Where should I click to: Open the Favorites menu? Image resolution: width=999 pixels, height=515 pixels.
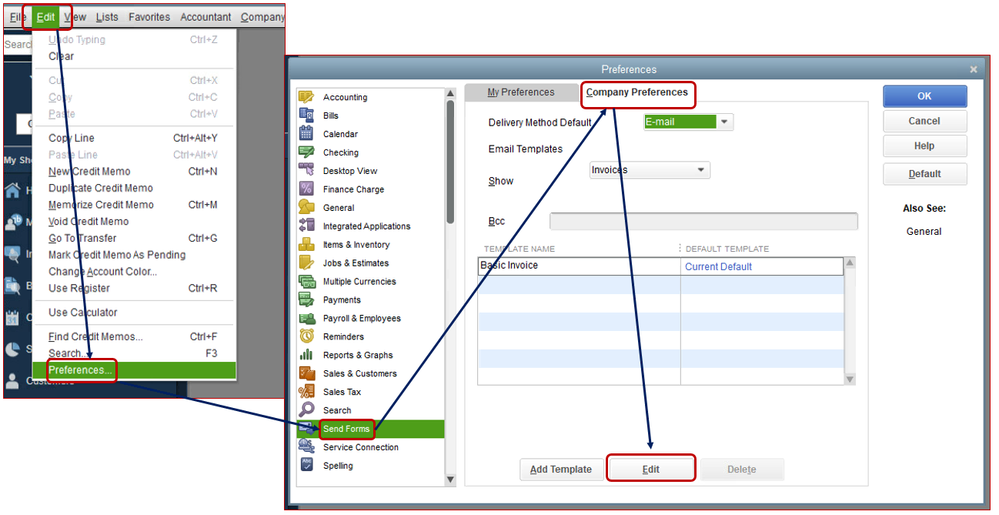click(150, 17)
